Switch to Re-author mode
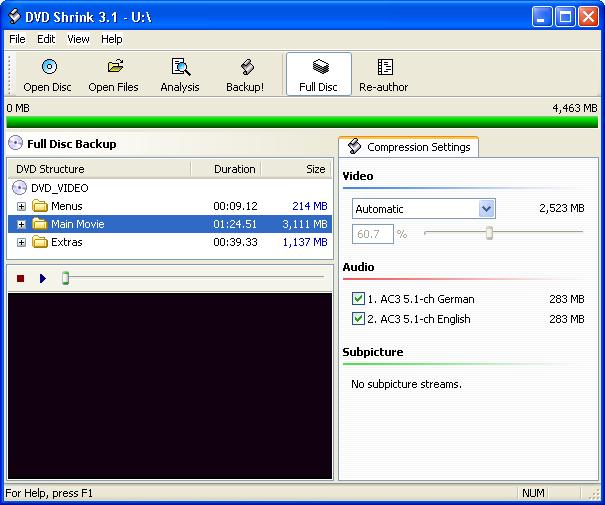The height and width of the screenshot is (505, 605). [x=384, y=75]
